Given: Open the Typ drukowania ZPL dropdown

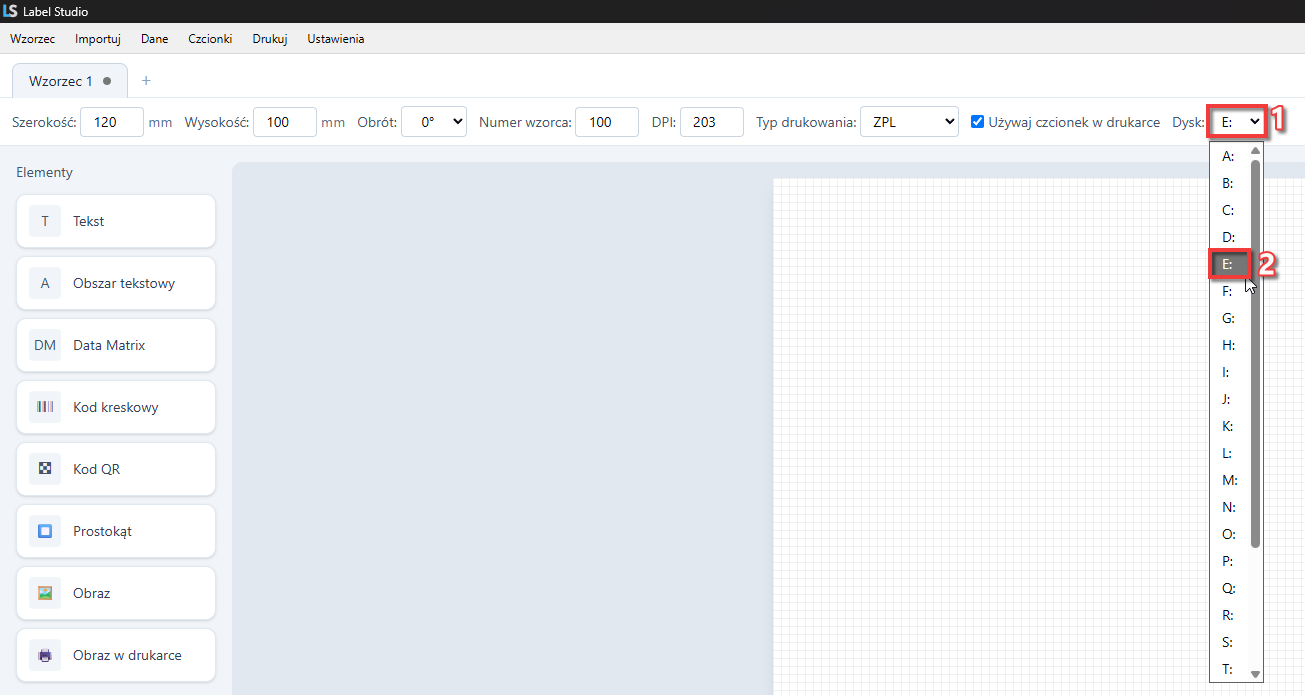Looking at the screenshot, I should click(909, 122).
